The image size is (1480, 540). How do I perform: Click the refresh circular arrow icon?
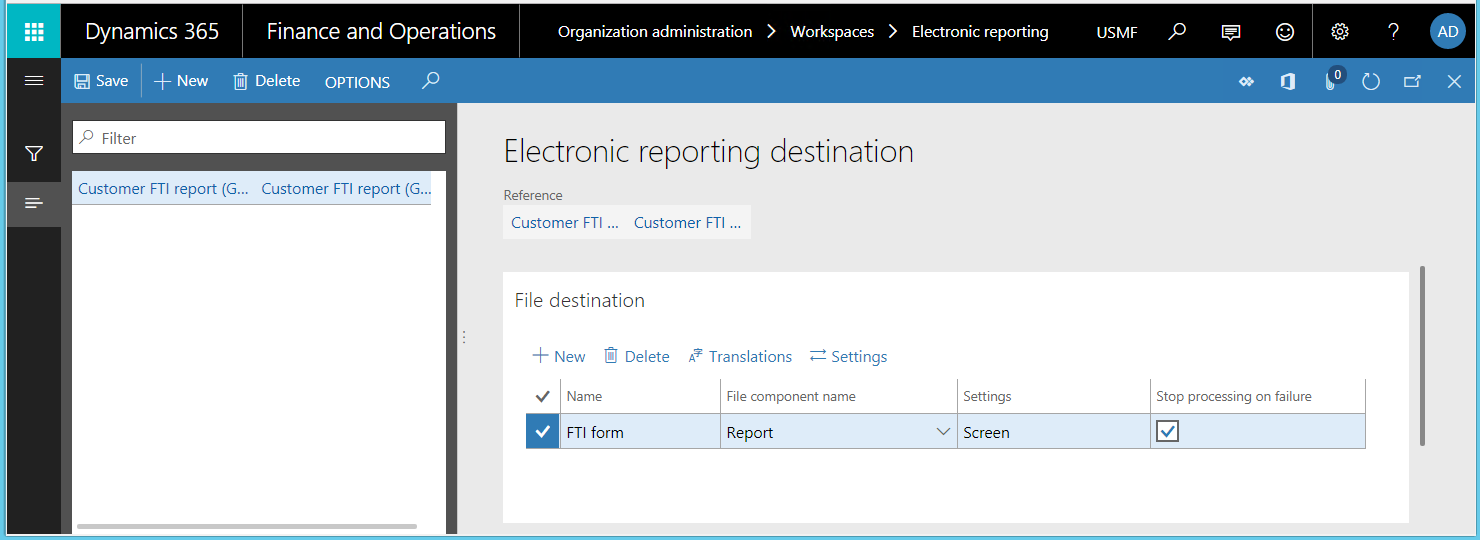pyautogui.click(x=1371, y=82)
